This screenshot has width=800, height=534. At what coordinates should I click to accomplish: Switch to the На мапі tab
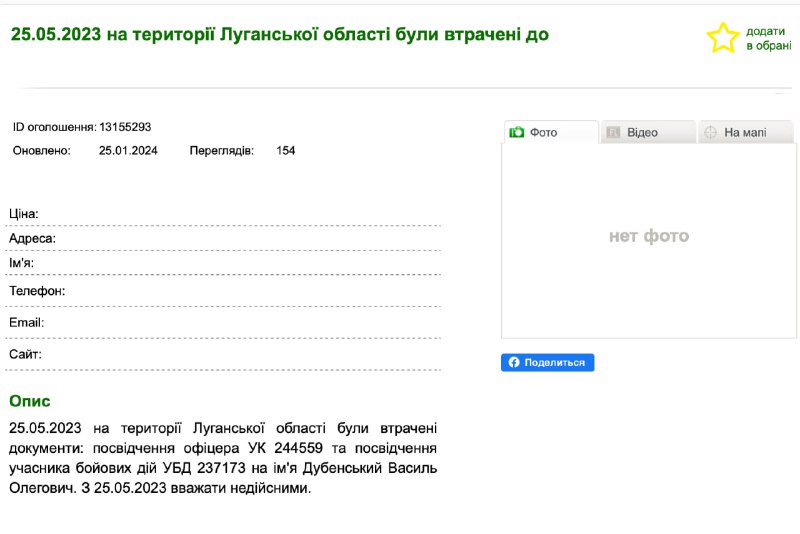[x=745, y=132]
